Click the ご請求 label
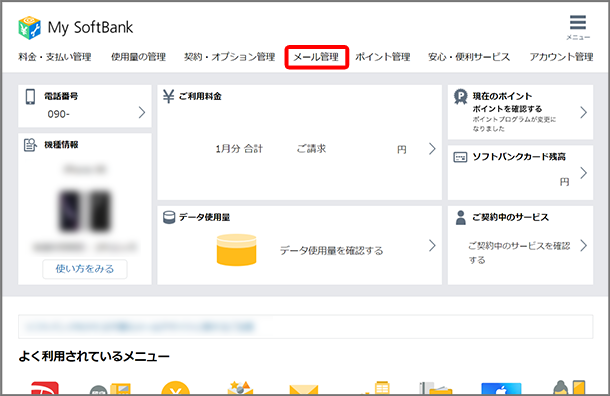610x396 pixels. 311,149
